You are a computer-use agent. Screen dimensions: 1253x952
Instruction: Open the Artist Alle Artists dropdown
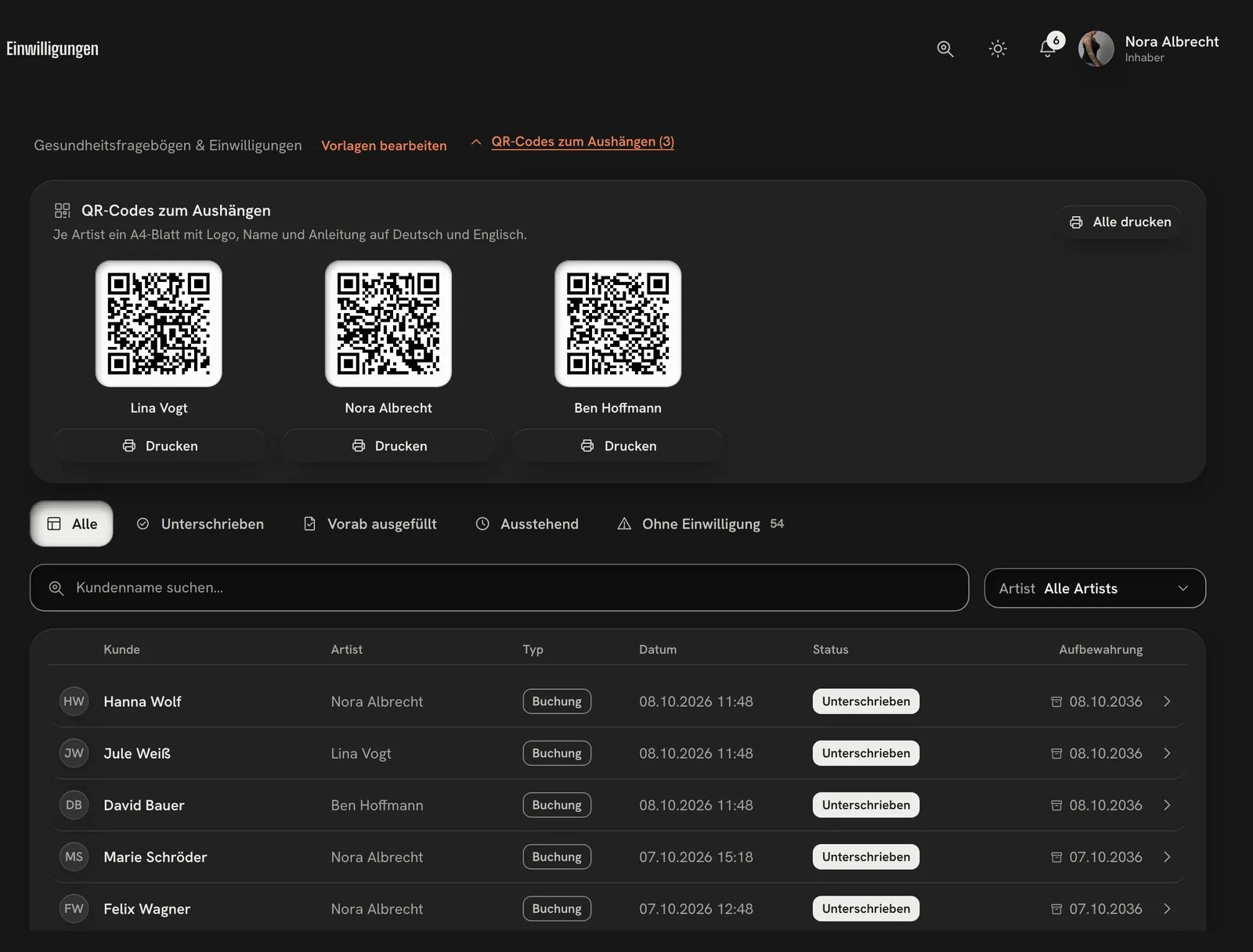[1095, 588]
